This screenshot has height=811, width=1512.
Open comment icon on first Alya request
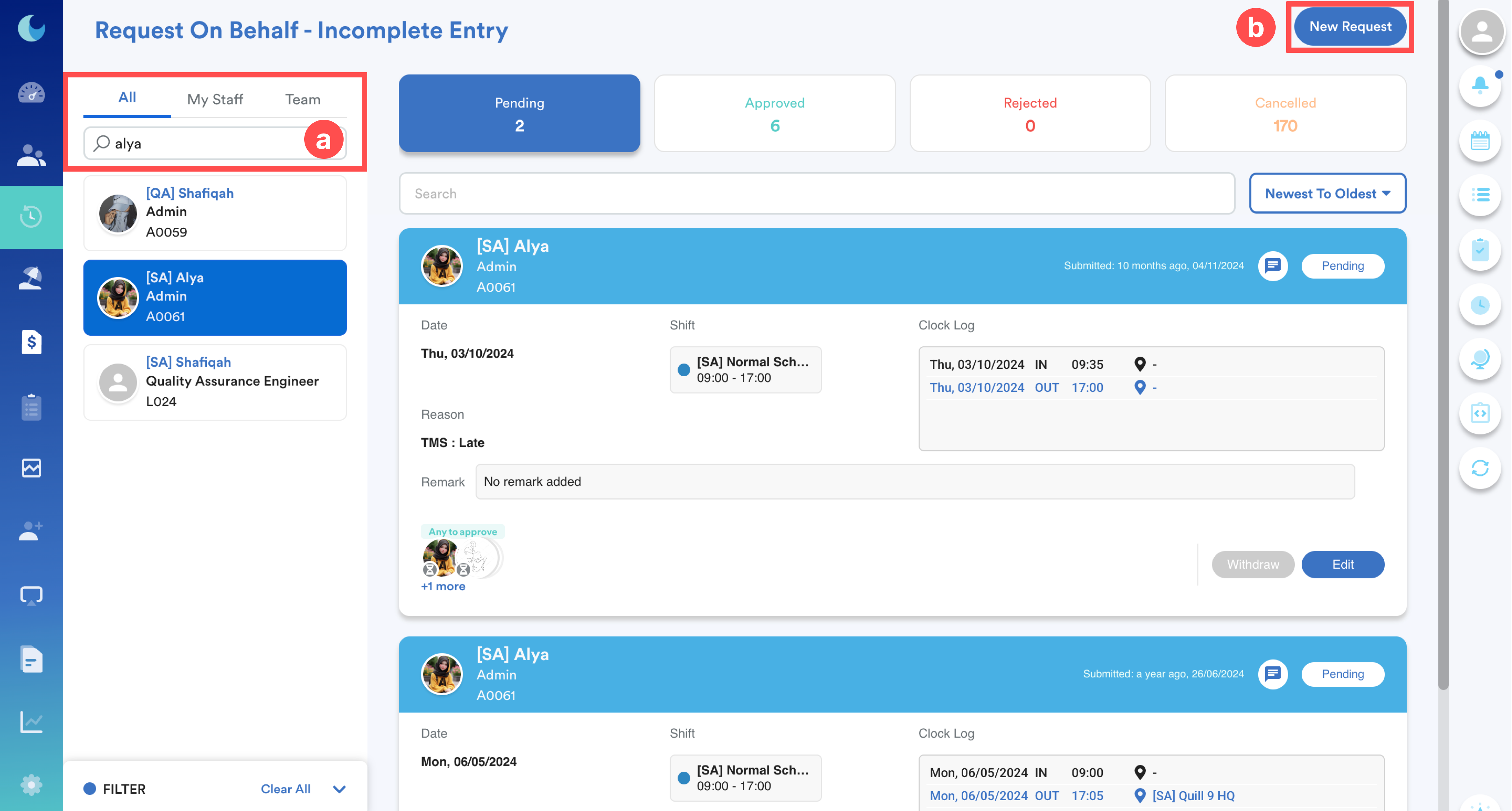(1272, 266)
